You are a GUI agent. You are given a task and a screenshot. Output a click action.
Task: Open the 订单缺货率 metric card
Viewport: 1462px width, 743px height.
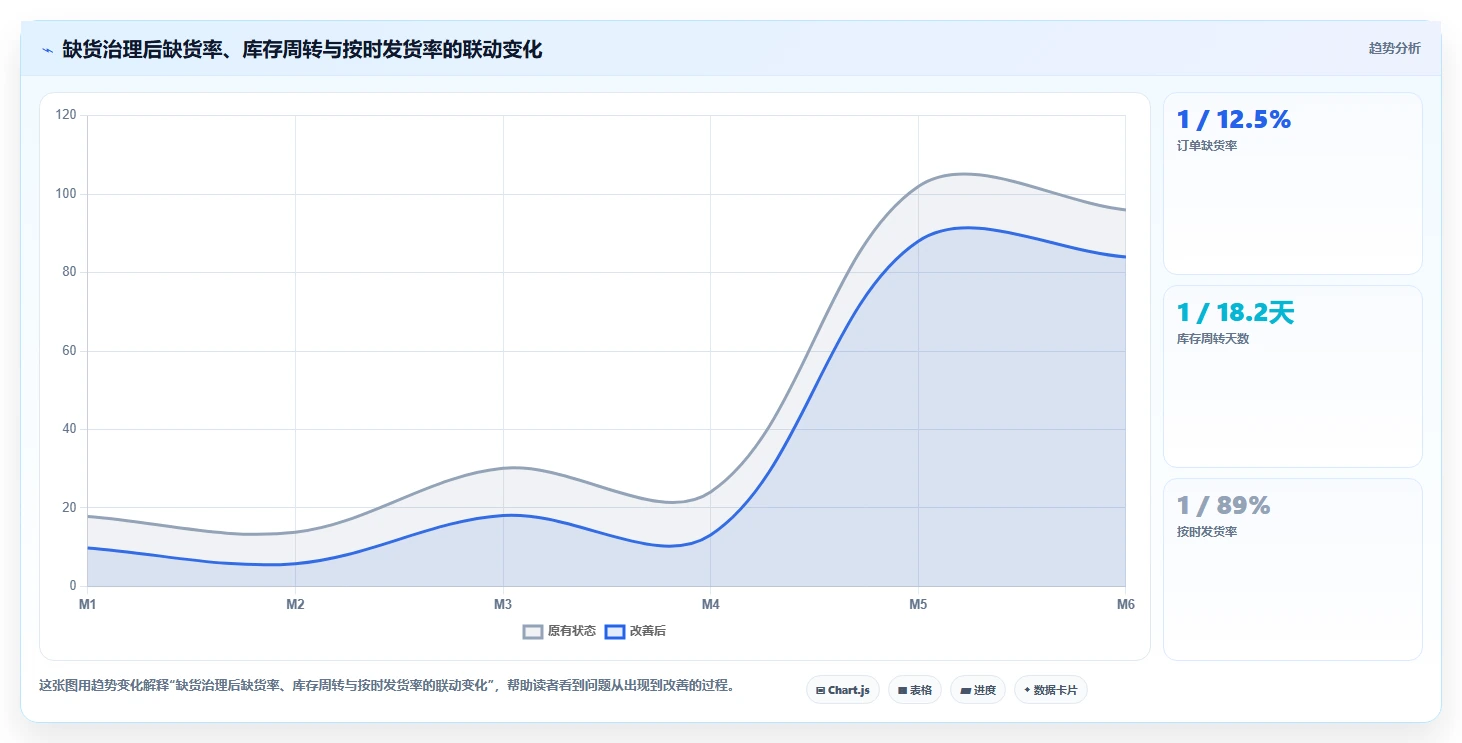(x=1292, y=183)
